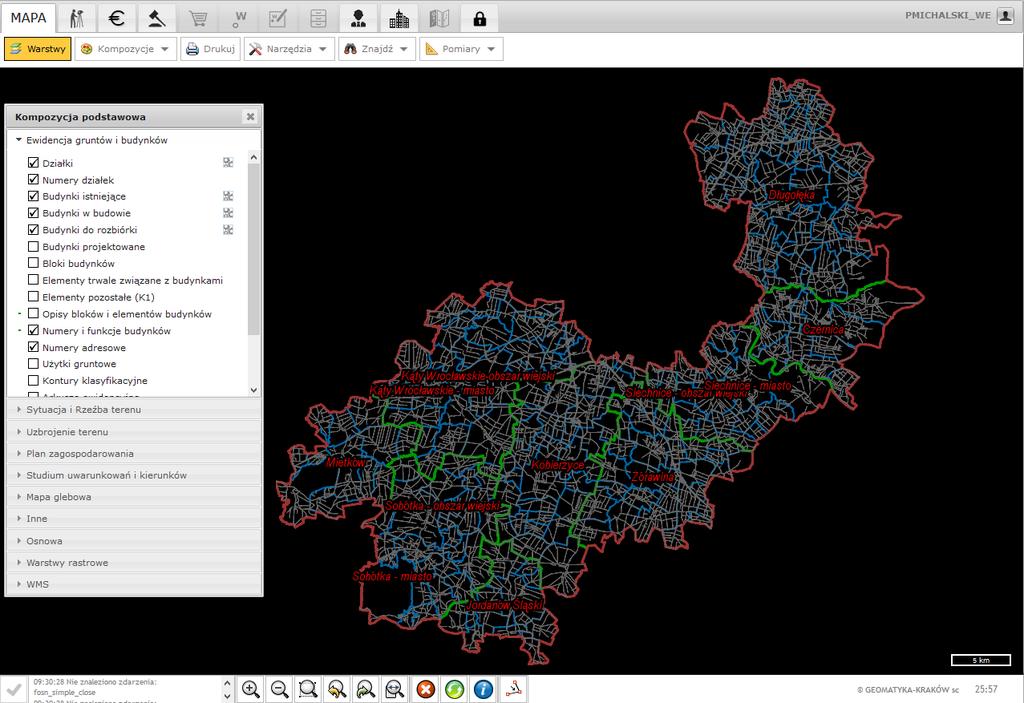The image size is (1024, 703).
Task: Switch to the MAPA tab
Action: [28, 18]
